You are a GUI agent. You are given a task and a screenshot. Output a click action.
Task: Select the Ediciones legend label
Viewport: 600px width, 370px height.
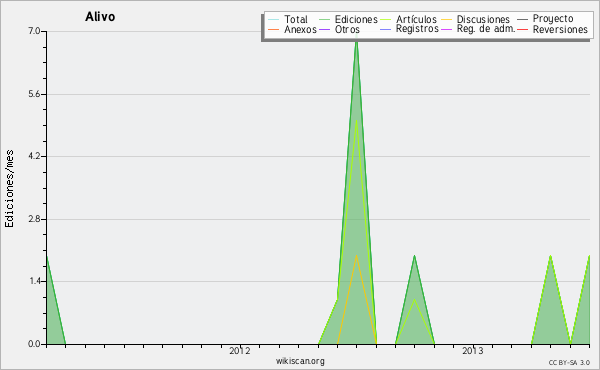(356, 19)
